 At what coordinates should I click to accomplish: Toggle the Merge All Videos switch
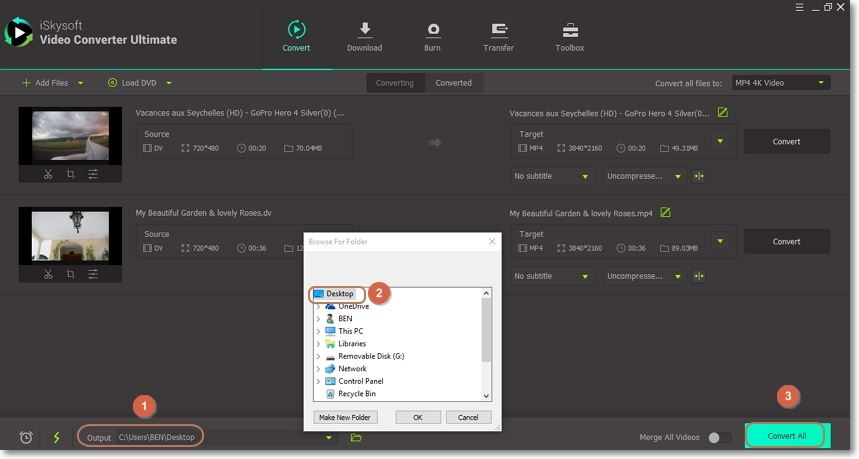[717, 437]
